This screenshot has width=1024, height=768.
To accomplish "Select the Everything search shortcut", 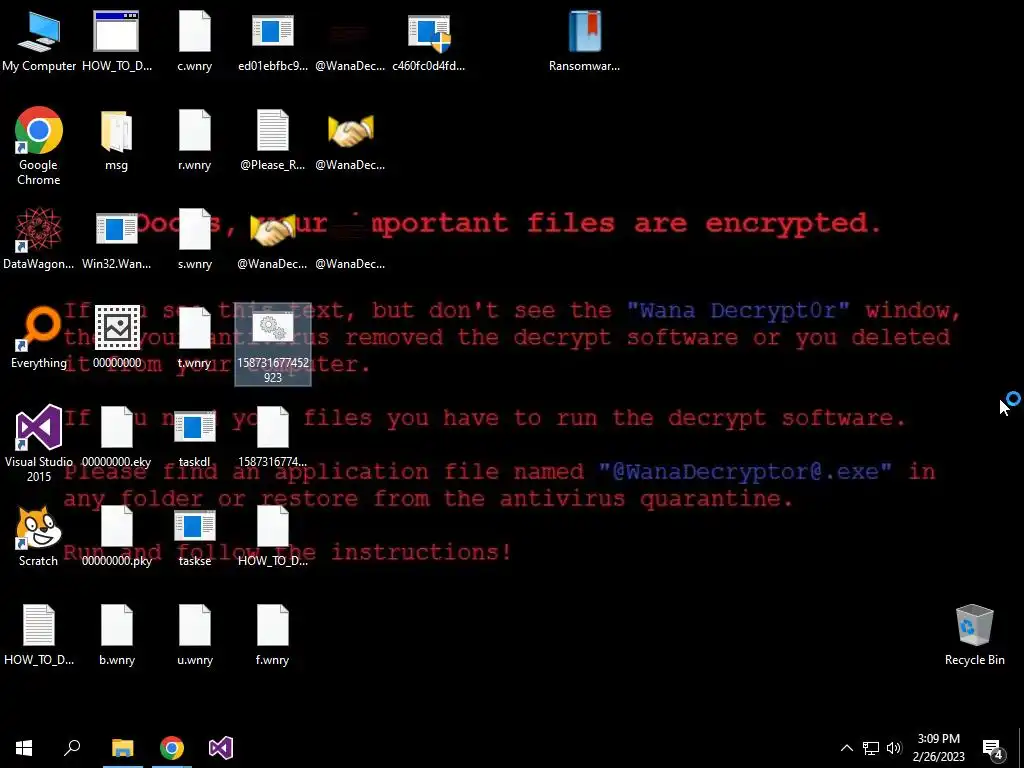I will coord(39,339).
